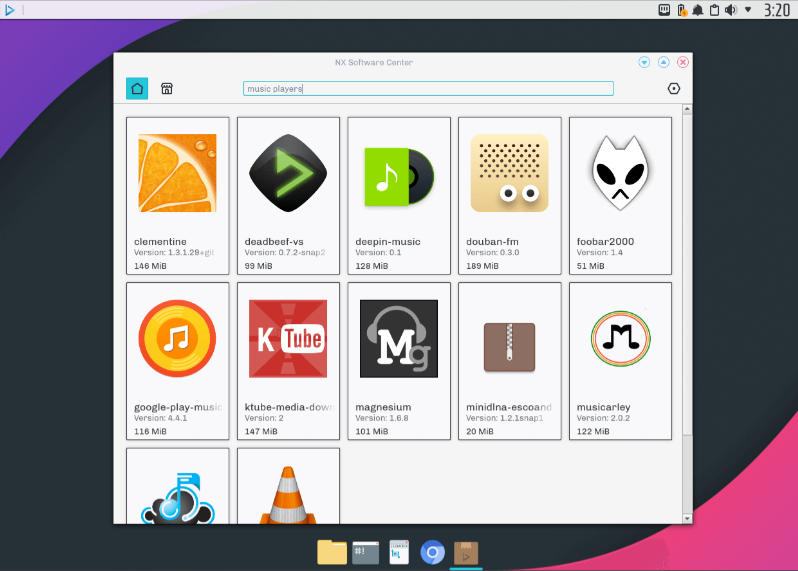The width and height of the screenshot is (798, 571).
Task: Click the ktube-media-down name label
Action: pyautogui.click(x=289, y=407)
